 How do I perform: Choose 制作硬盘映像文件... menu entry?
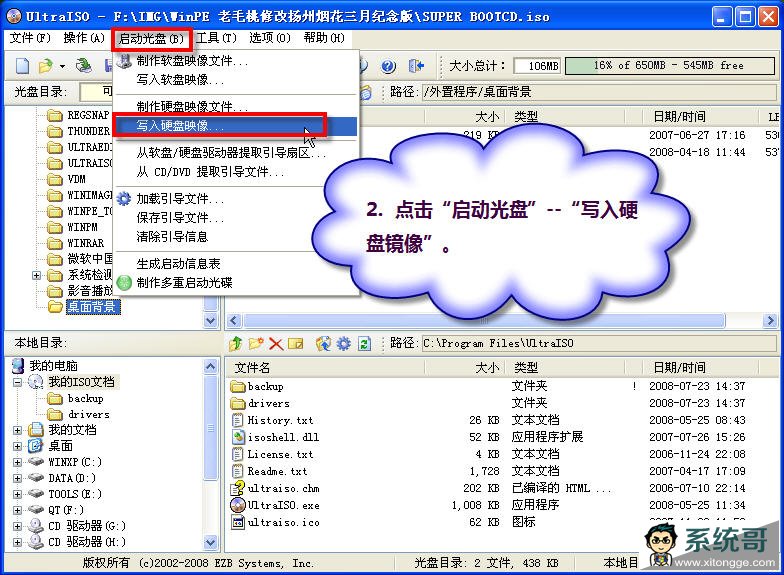pyautogui.click(x=236, y=106)
